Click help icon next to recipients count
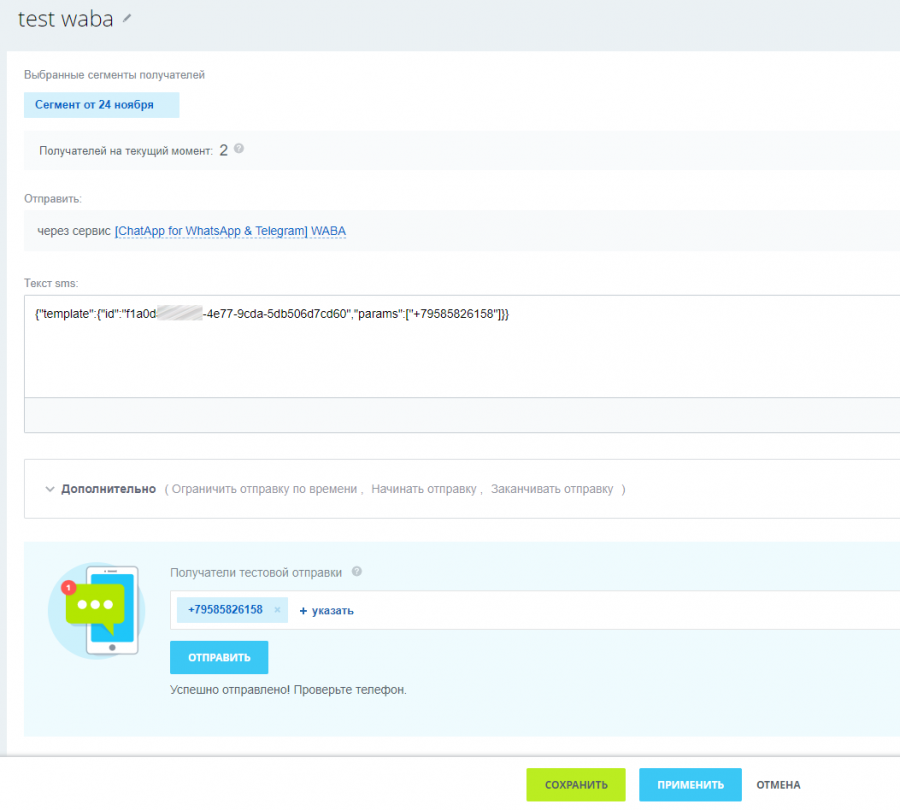Viewport: 900px width, 810px height. tap(239, 149)
